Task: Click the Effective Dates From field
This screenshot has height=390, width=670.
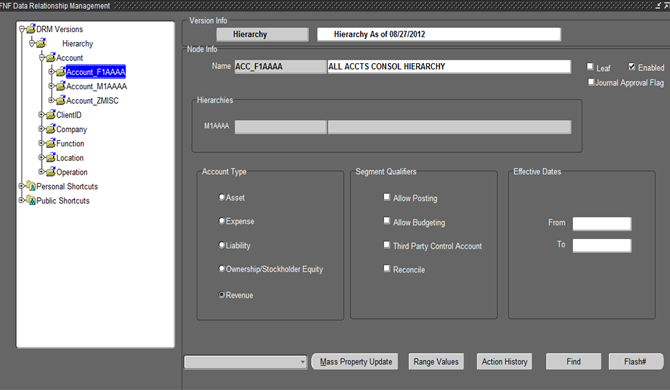Action: (x=602, y=223)
